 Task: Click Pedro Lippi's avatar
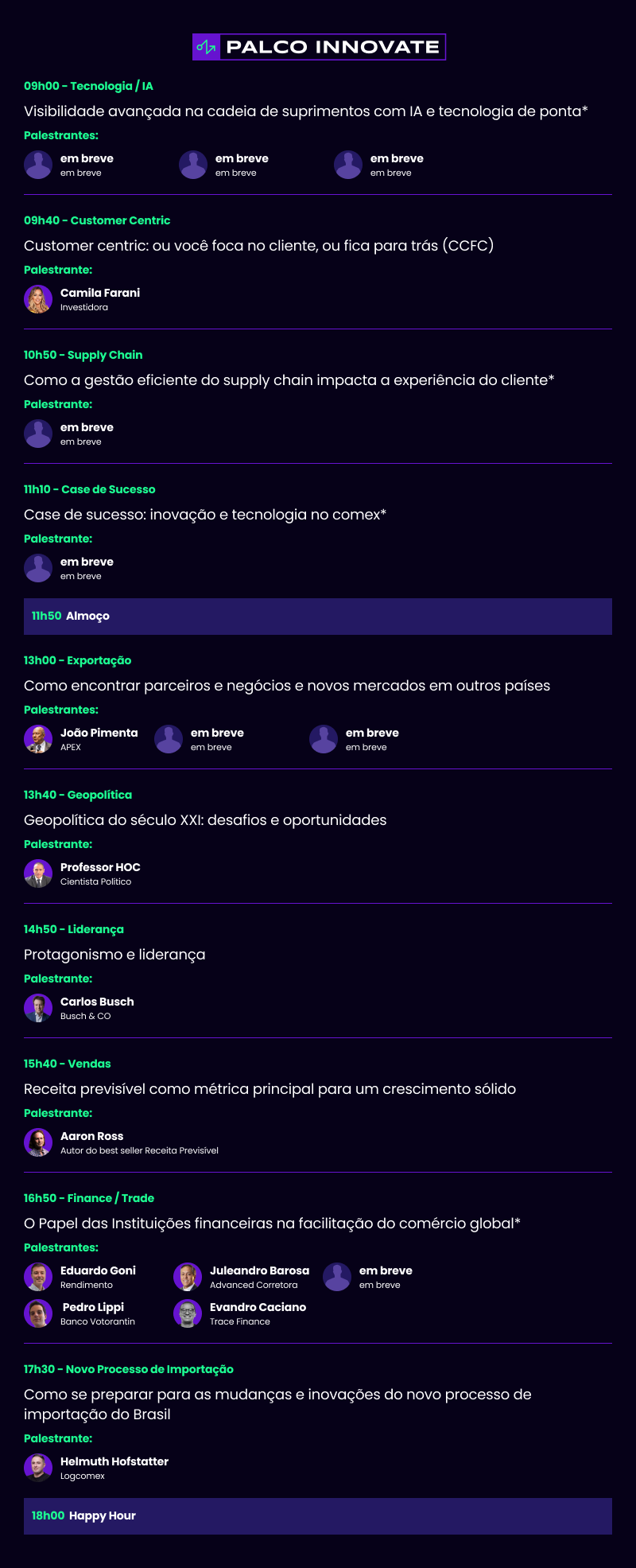pos(38,1313)
